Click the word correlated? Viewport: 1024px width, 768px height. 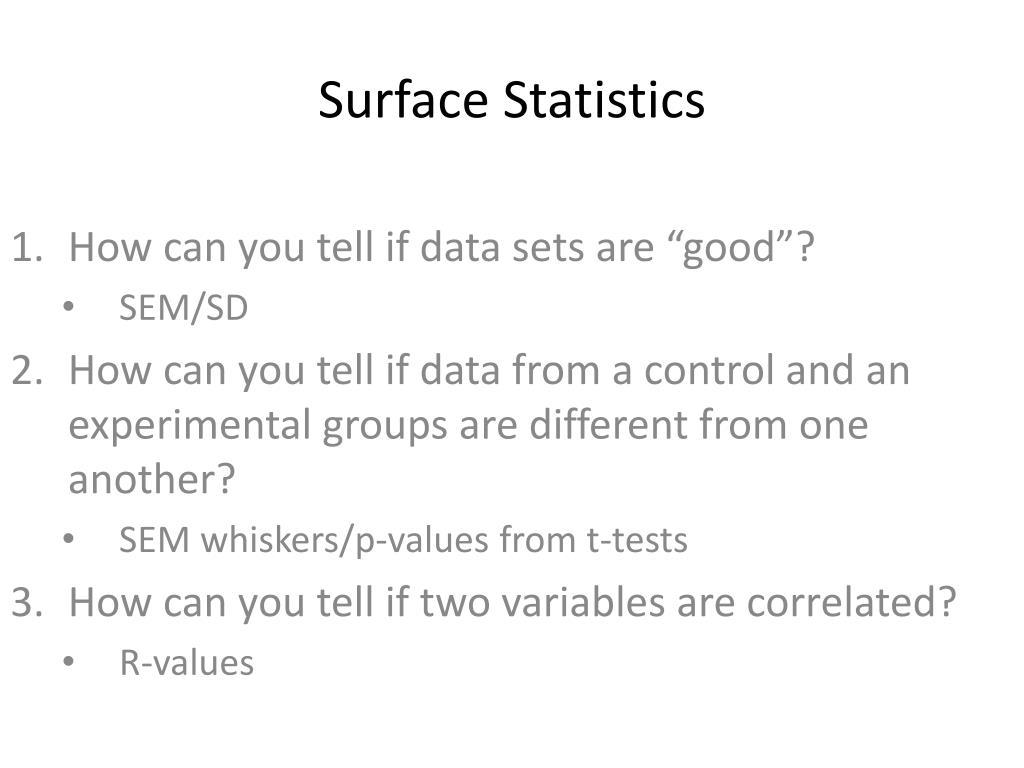click(851, 602)
